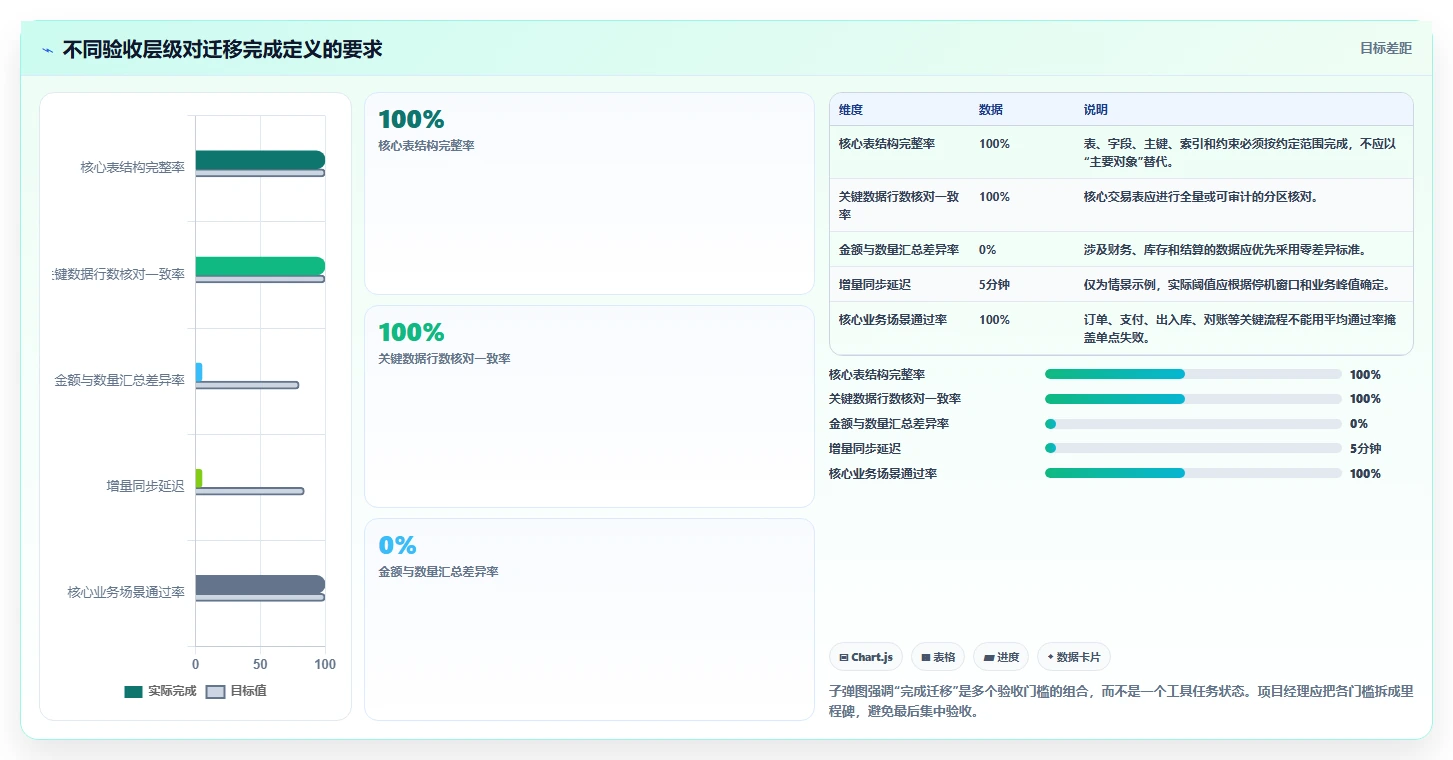1453x760 pixels.
Task: Click the 维度 column header
Action: click(x=851, y=110)
